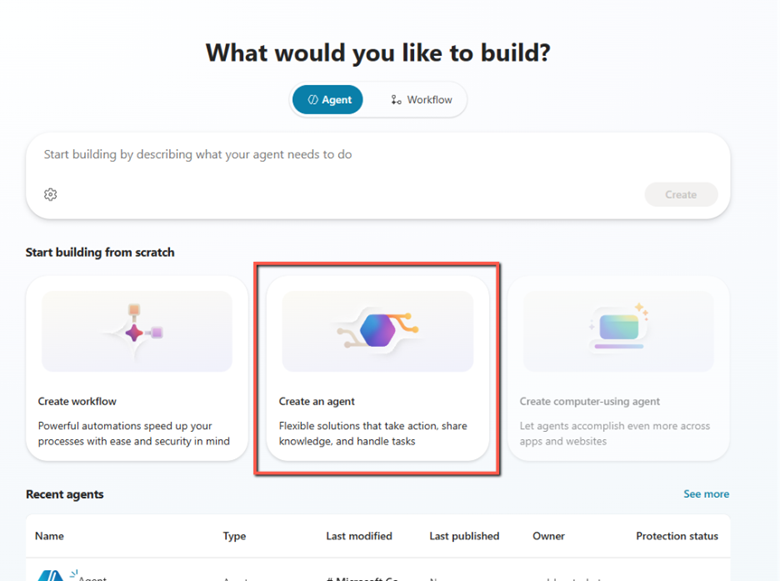Click the hexagon agent illustration icon
This screenshot has height=581, width=780.
(377, 330)
